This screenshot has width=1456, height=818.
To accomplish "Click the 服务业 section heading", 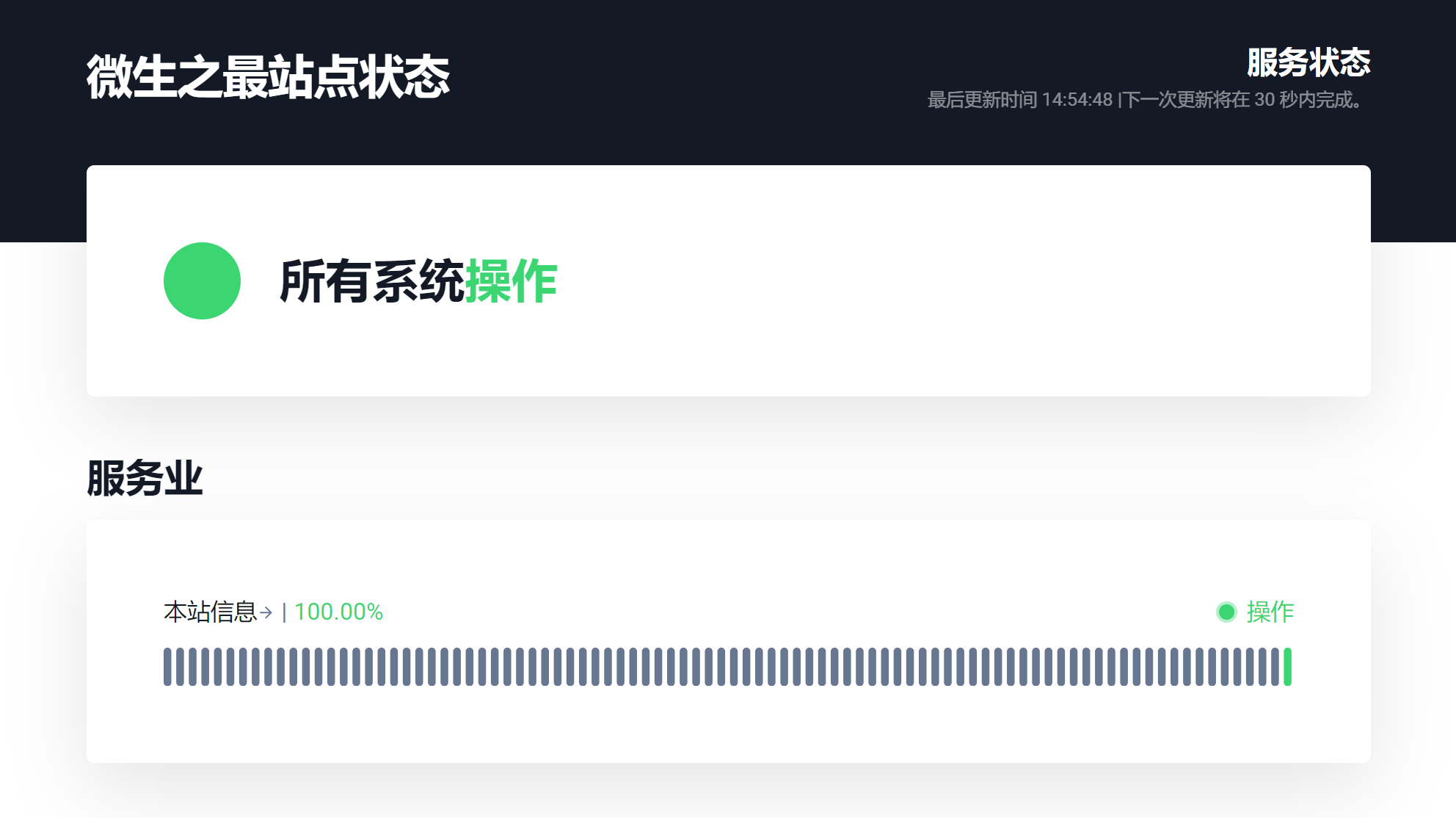I will pos(145,479).
